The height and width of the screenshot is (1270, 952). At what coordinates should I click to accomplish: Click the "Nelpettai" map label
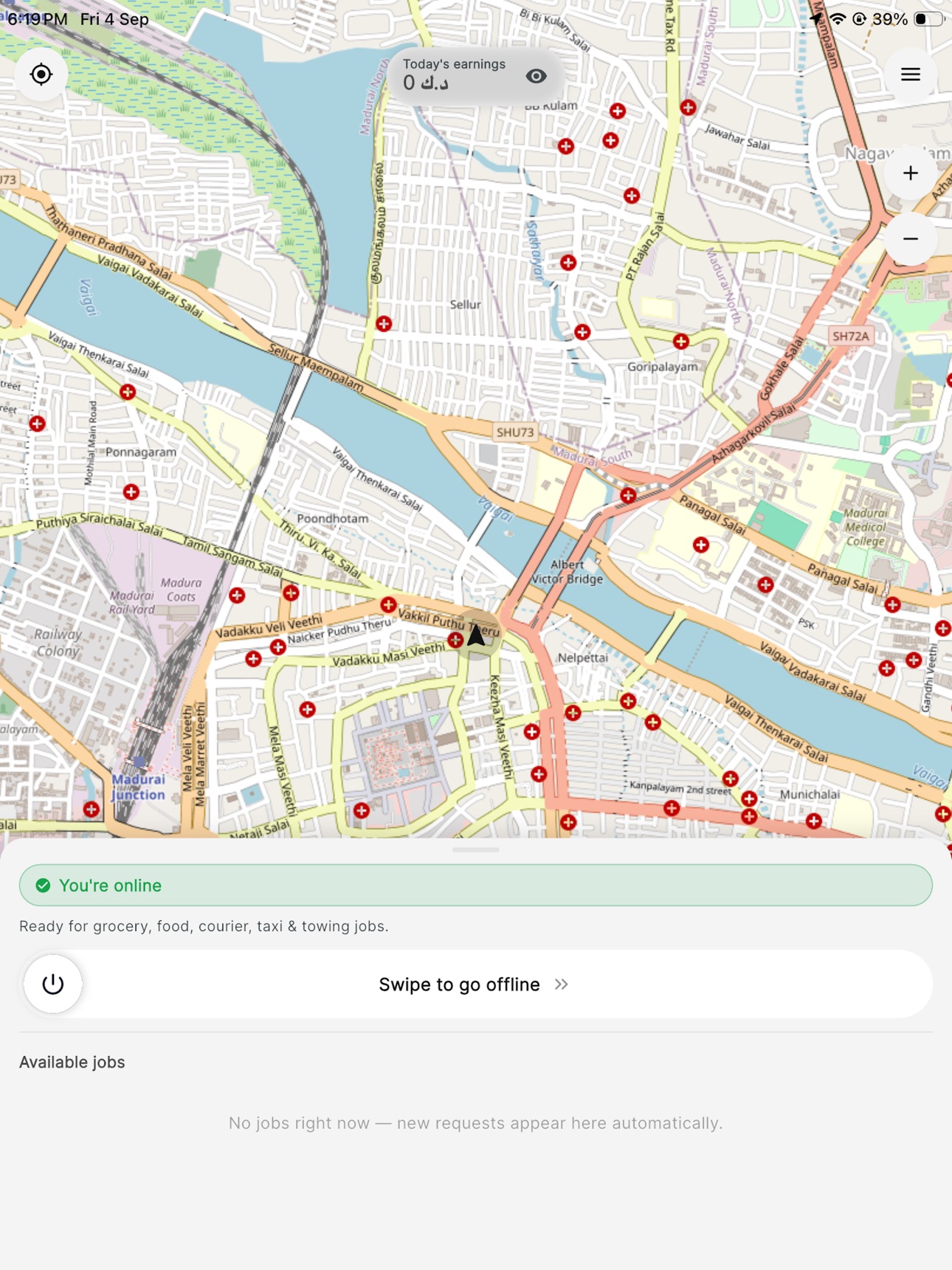583,658
